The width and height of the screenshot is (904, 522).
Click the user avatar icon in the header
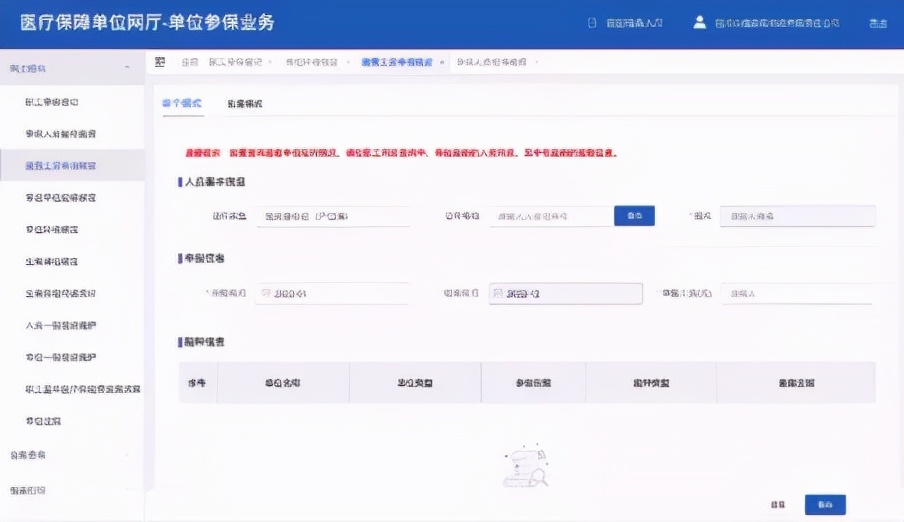pyautogui.click(x=699, y=22)
